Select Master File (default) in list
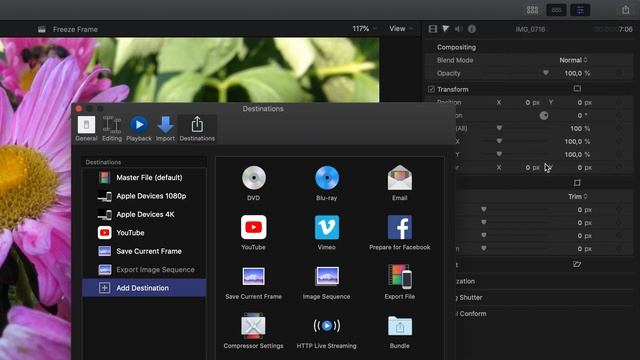This screenshot has height=360, width=640. tap(144, 178)
